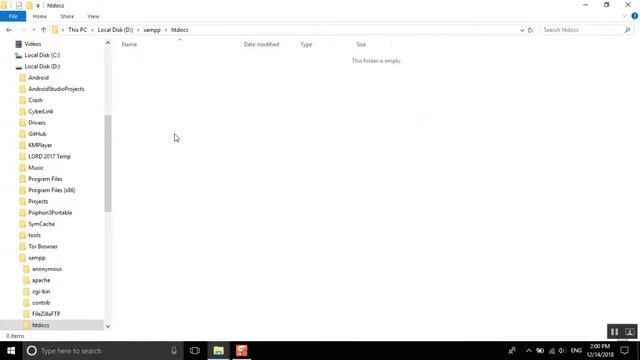
Task: Select the contrib subfolder
Action: tap(41, 303)
